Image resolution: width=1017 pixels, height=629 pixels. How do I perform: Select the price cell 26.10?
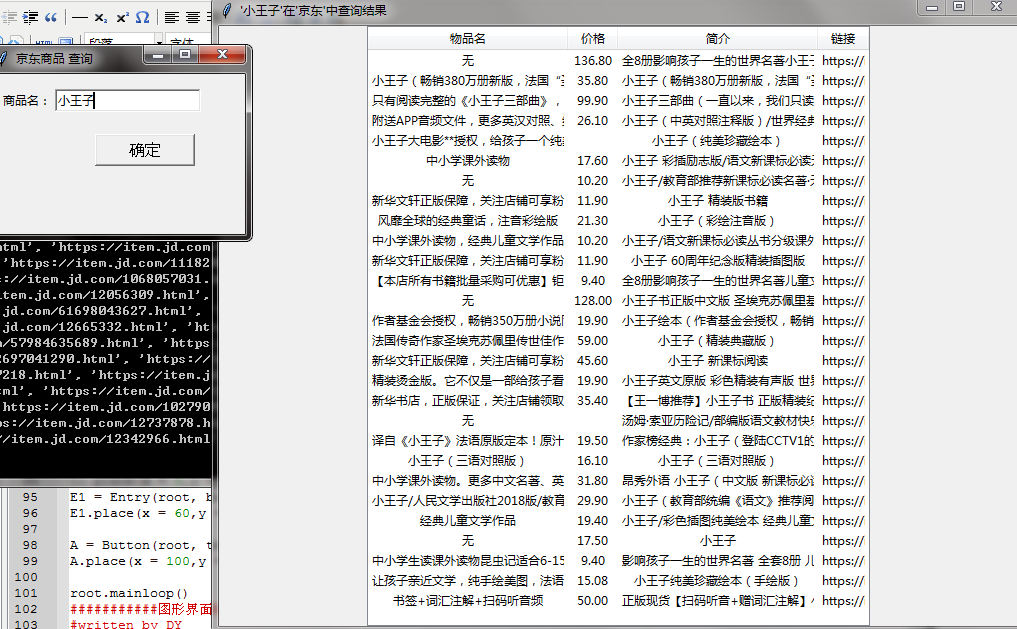pyautogui.click(x=593, y=121)
